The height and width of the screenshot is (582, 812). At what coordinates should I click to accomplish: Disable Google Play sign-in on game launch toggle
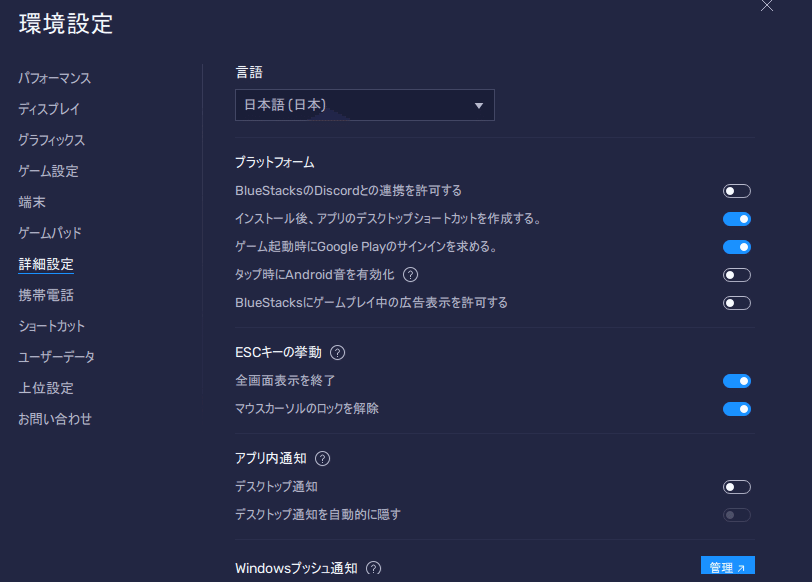[x=736, y=247]
